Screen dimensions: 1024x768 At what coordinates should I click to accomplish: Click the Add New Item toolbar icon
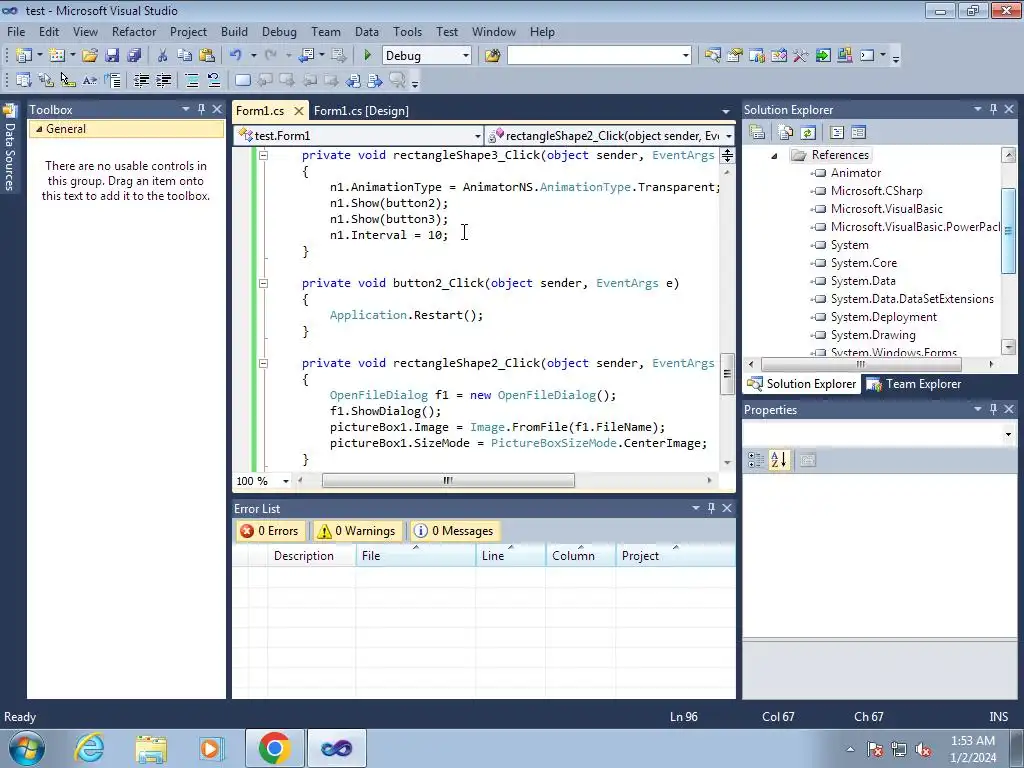pyautogui.click(x=56, y=56)
